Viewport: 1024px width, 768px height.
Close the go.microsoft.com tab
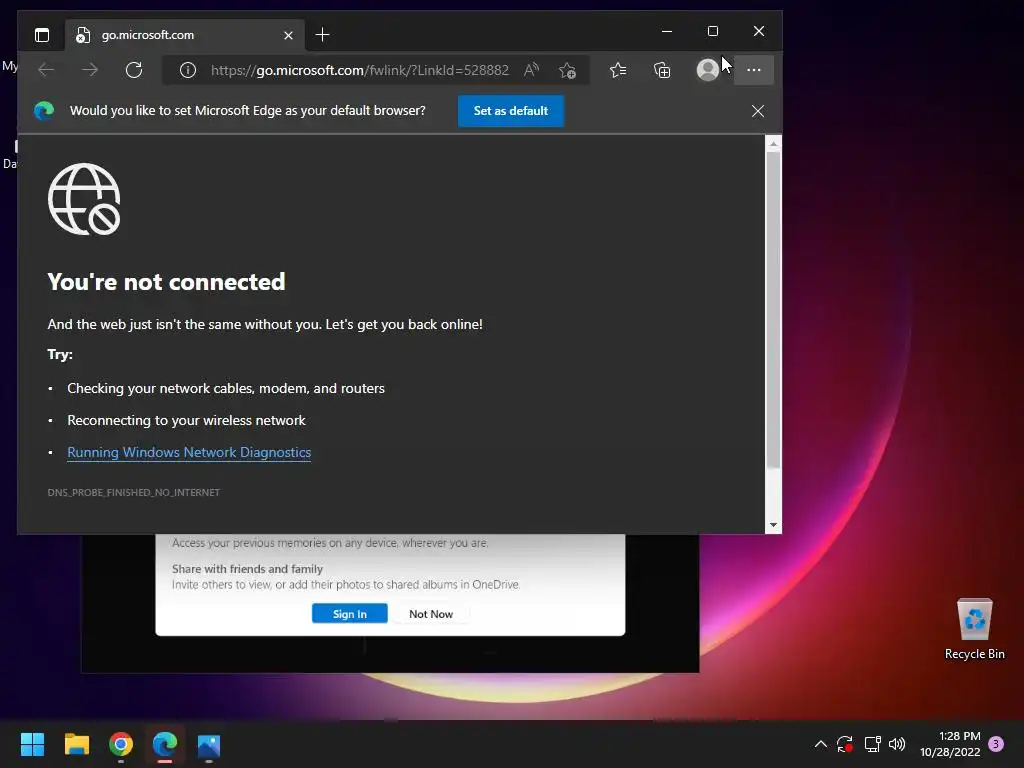[288, 35]
